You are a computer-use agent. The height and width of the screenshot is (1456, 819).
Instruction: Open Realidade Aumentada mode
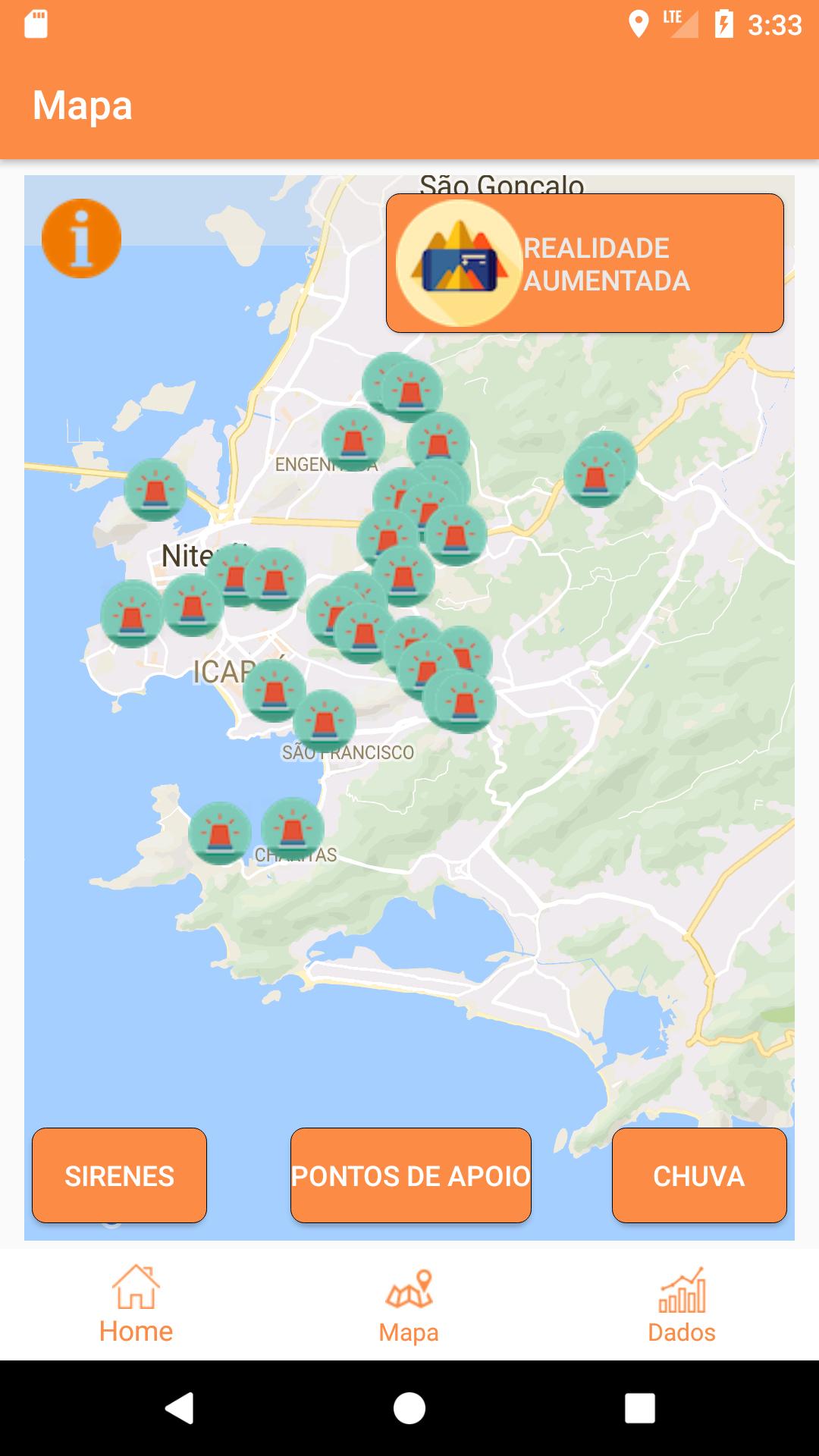pos(584,263)
